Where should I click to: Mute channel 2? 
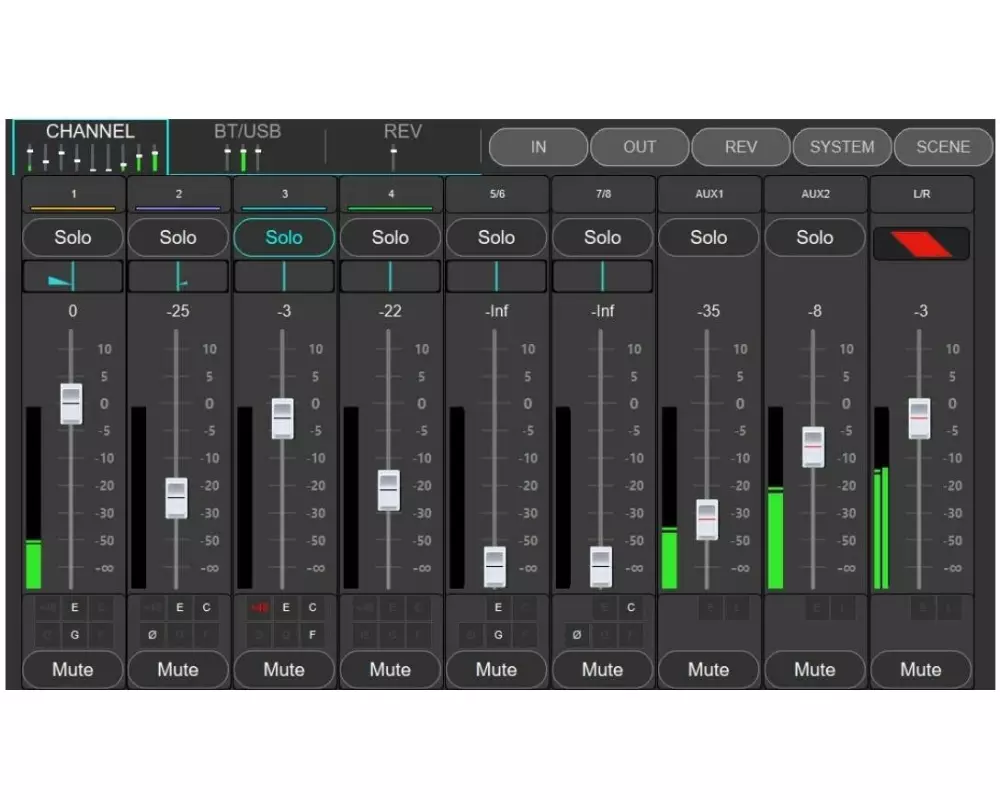coord(178,669)
